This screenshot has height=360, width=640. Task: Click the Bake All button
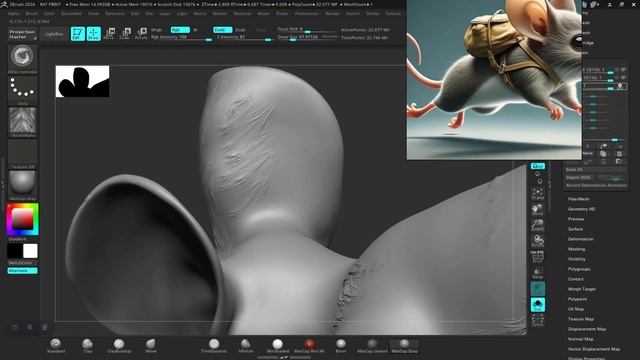(596, 169)
